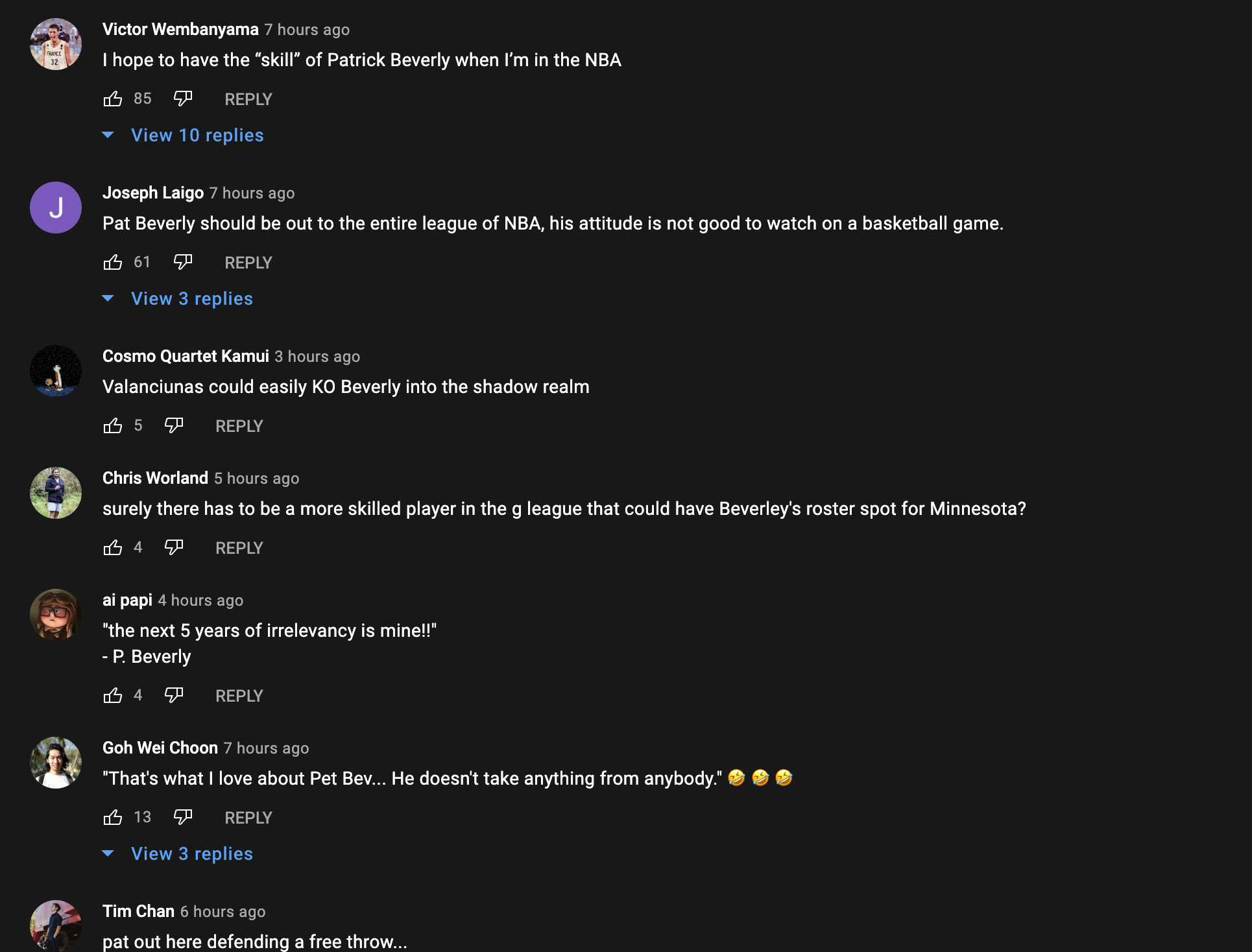Dislike Joseph Laigo's comment
1252x952 pixels.
click(183, 262)
